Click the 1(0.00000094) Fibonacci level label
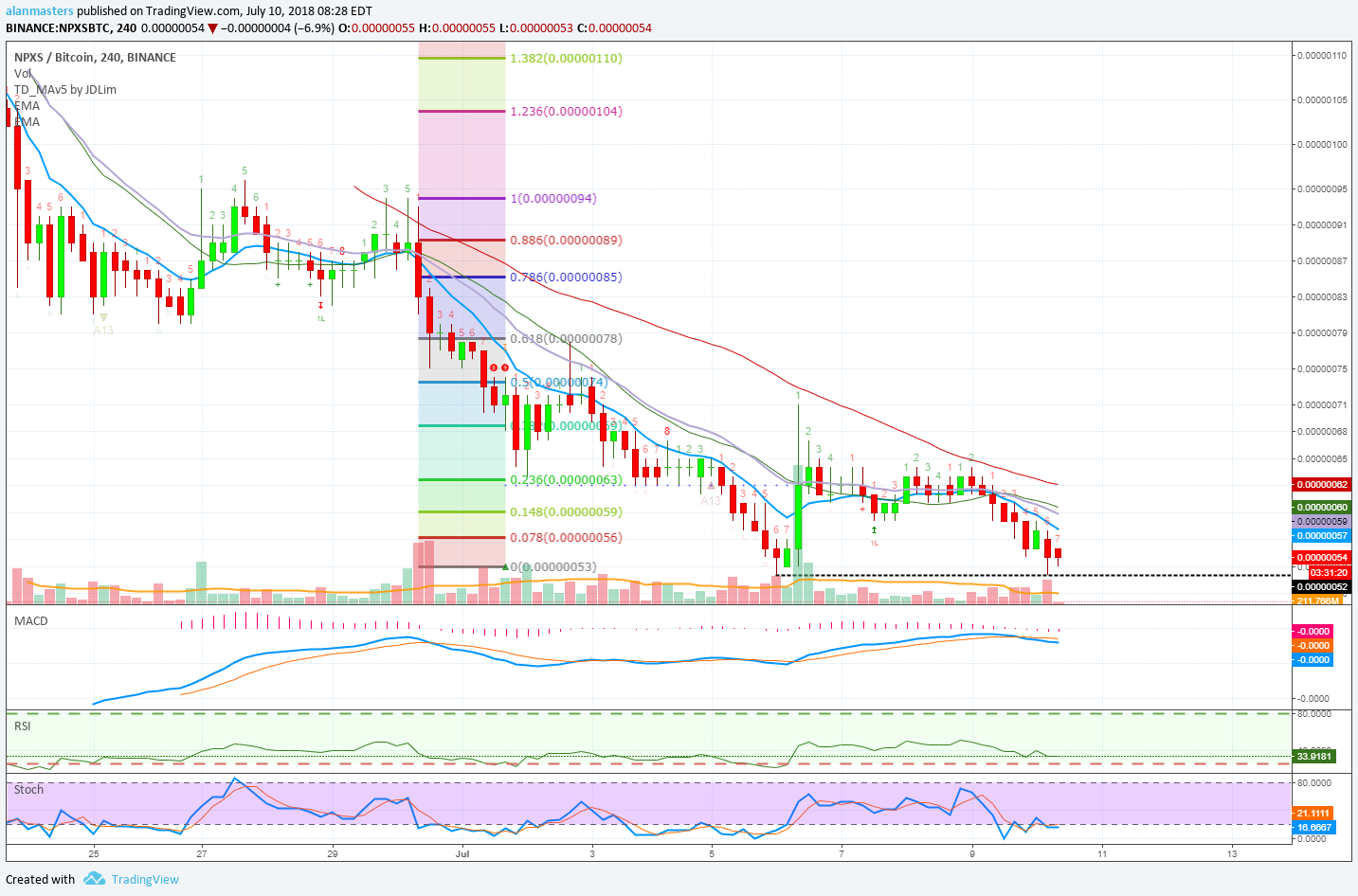This screenshot has height=896, width=1358. pos(553,198)
